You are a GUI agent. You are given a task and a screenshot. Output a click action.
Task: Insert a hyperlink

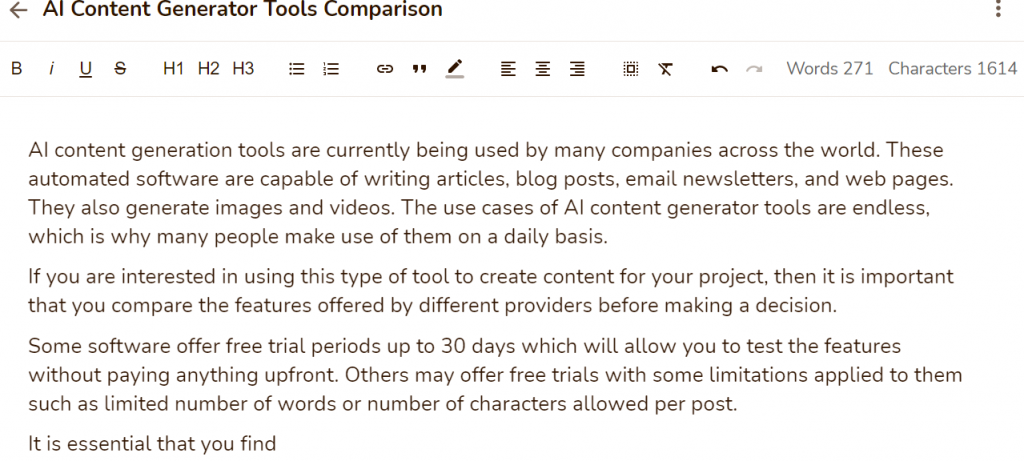[385, 69]
